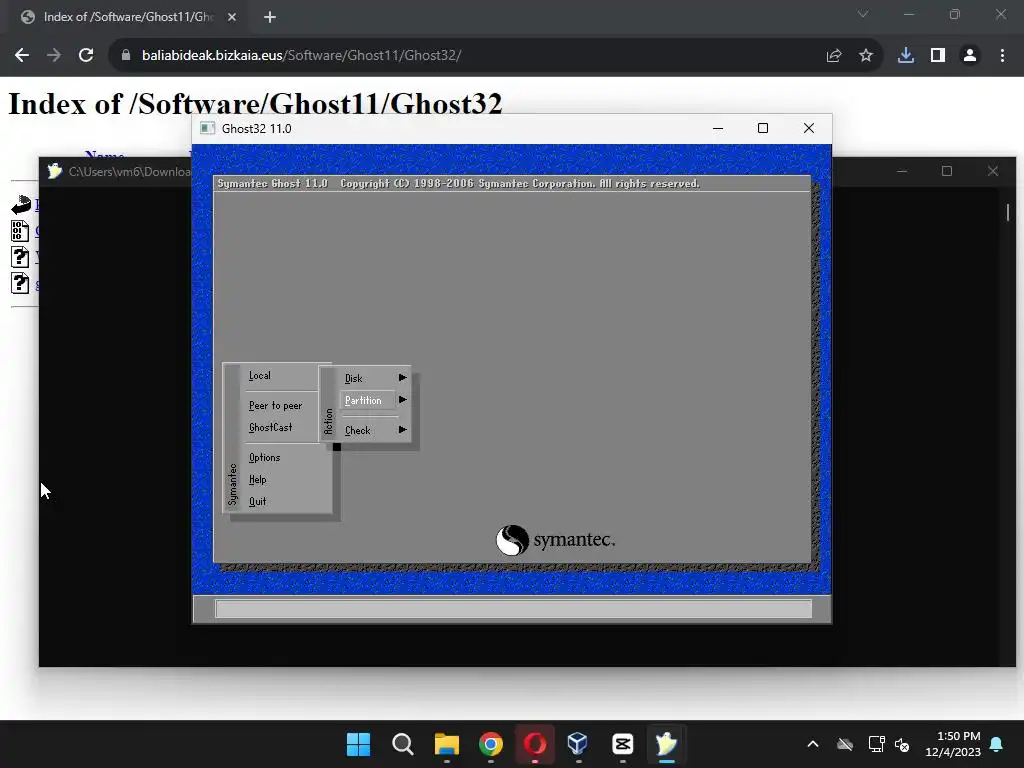Click the muted volume tray icon
Image resolution: width=1024 pixels, height=768 pixels.
tap(902, 744)
